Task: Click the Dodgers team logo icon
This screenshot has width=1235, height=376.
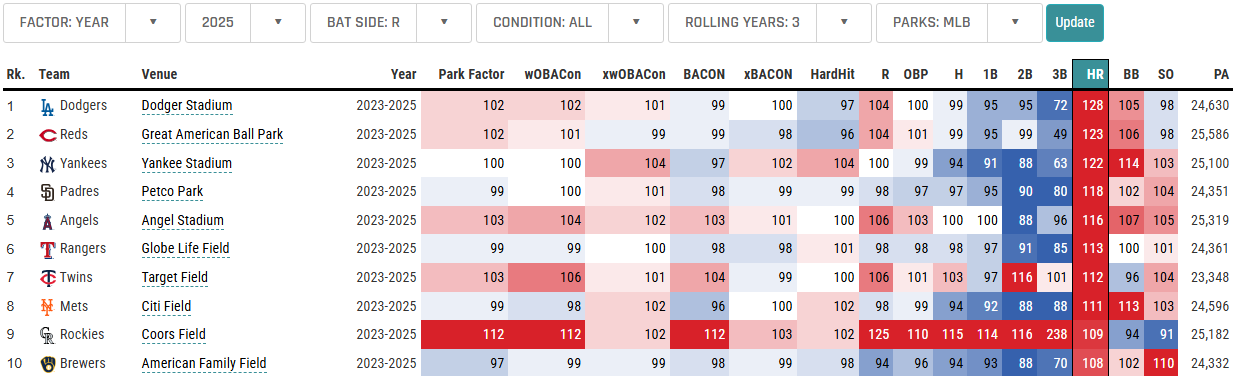Action: [x=47, y=106]
